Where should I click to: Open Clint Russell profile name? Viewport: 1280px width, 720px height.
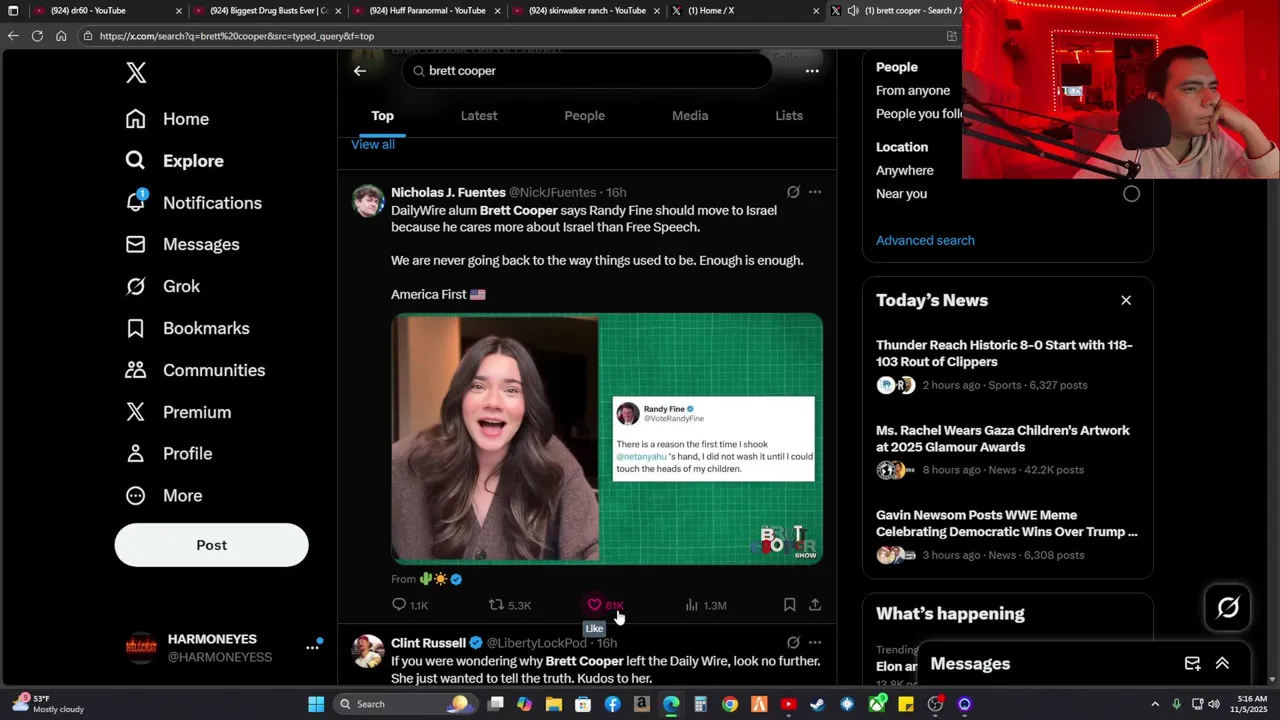(x=428, y=643)
